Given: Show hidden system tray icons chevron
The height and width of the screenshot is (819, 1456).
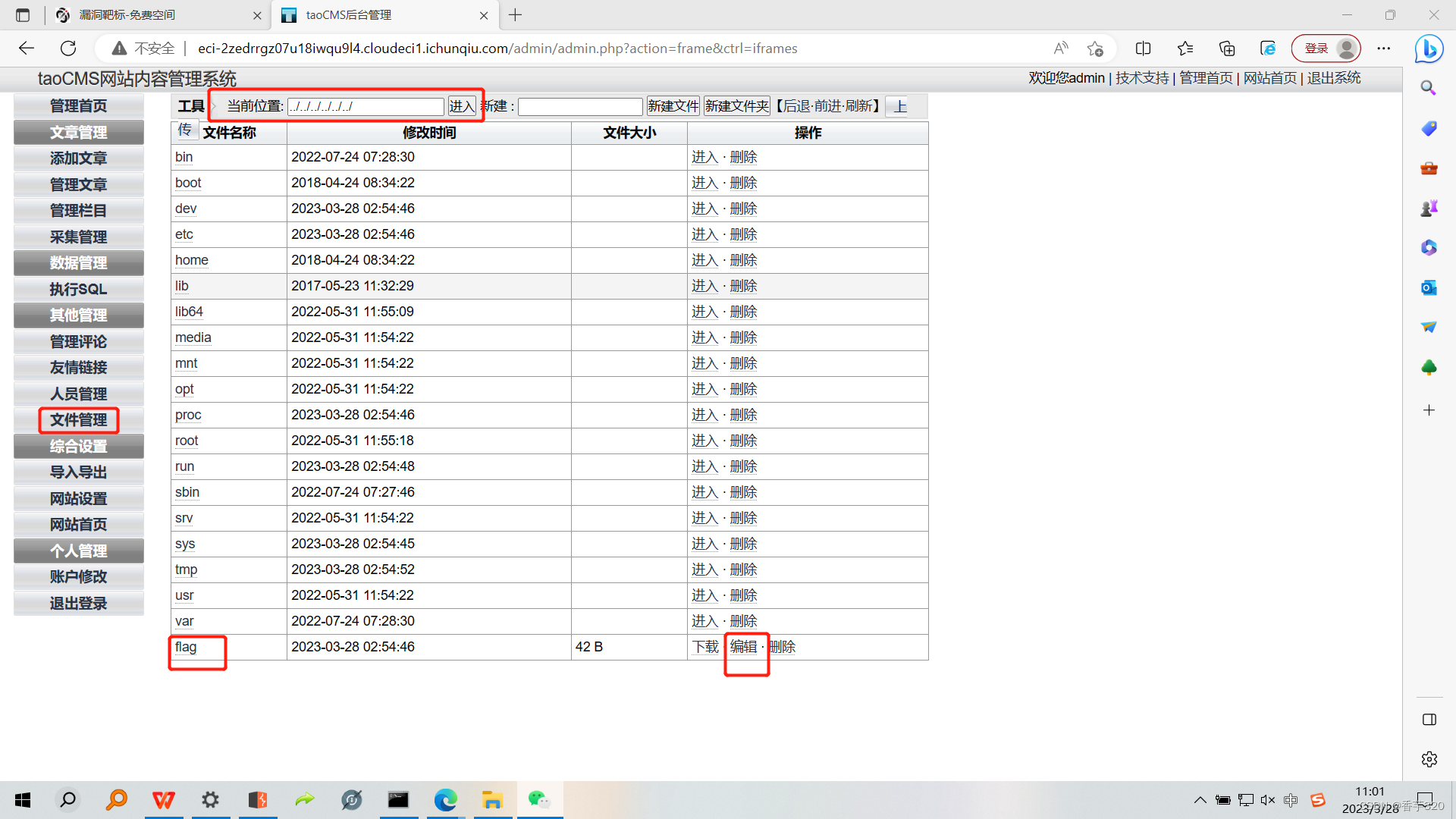Looking at the screenshot, I should 1200,800.
